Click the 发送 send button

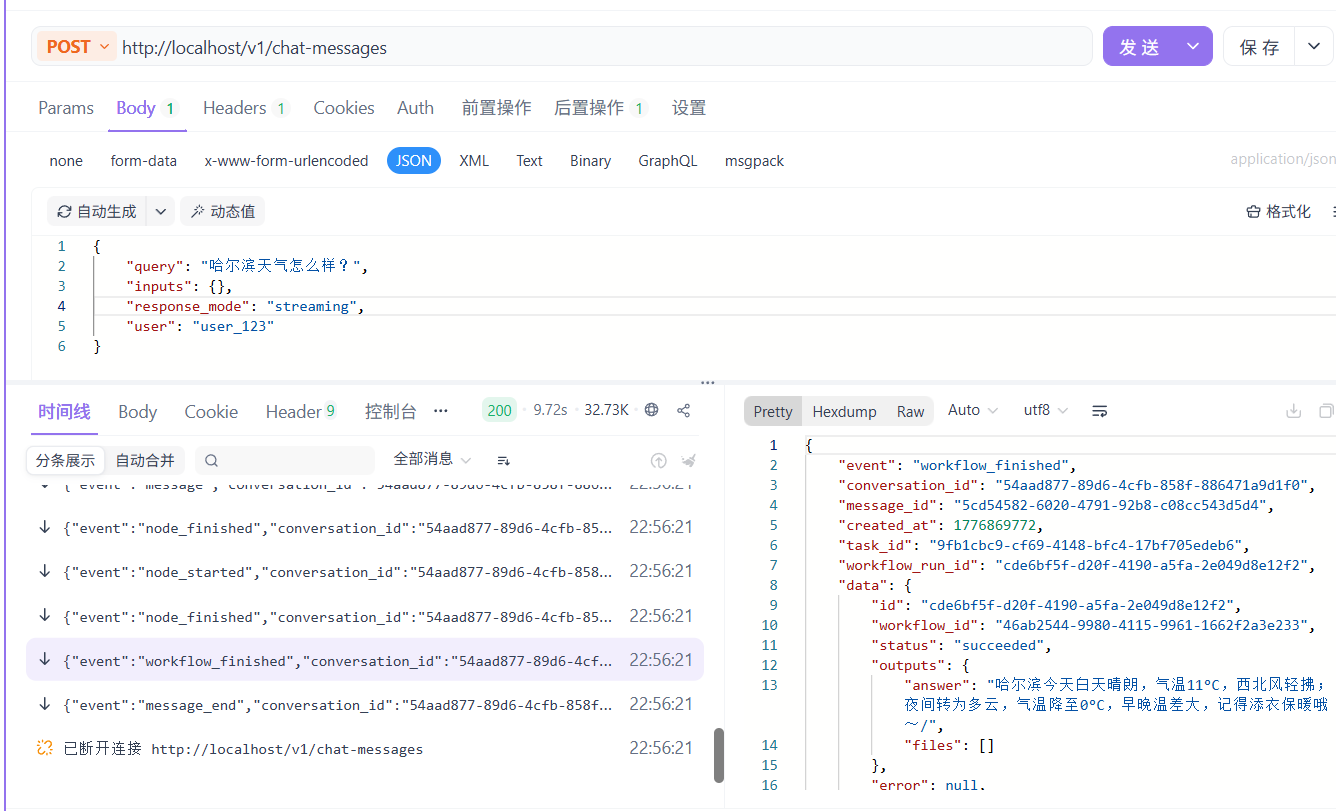[1139, 47]
